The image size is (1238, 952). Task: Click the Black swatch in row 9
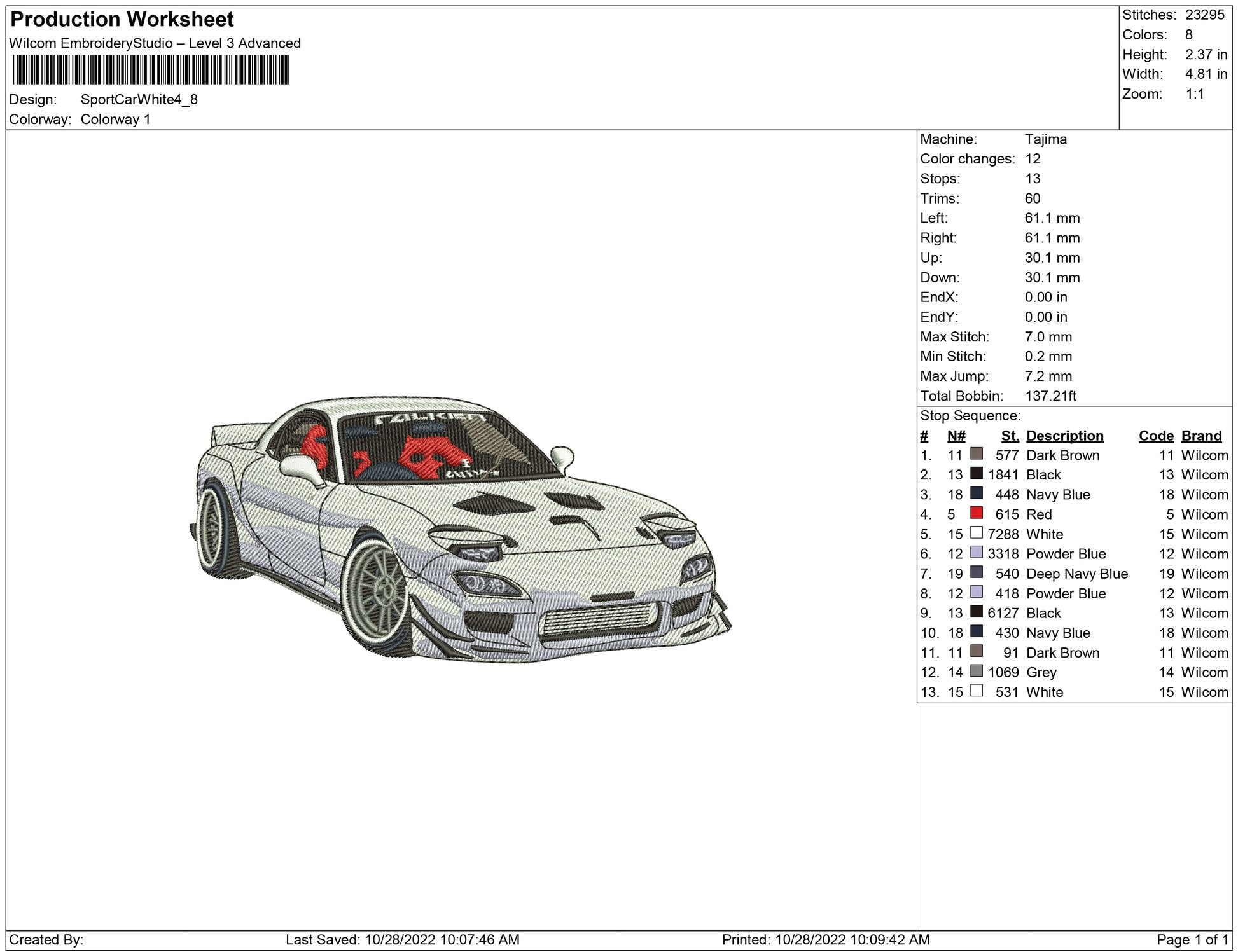976,612
